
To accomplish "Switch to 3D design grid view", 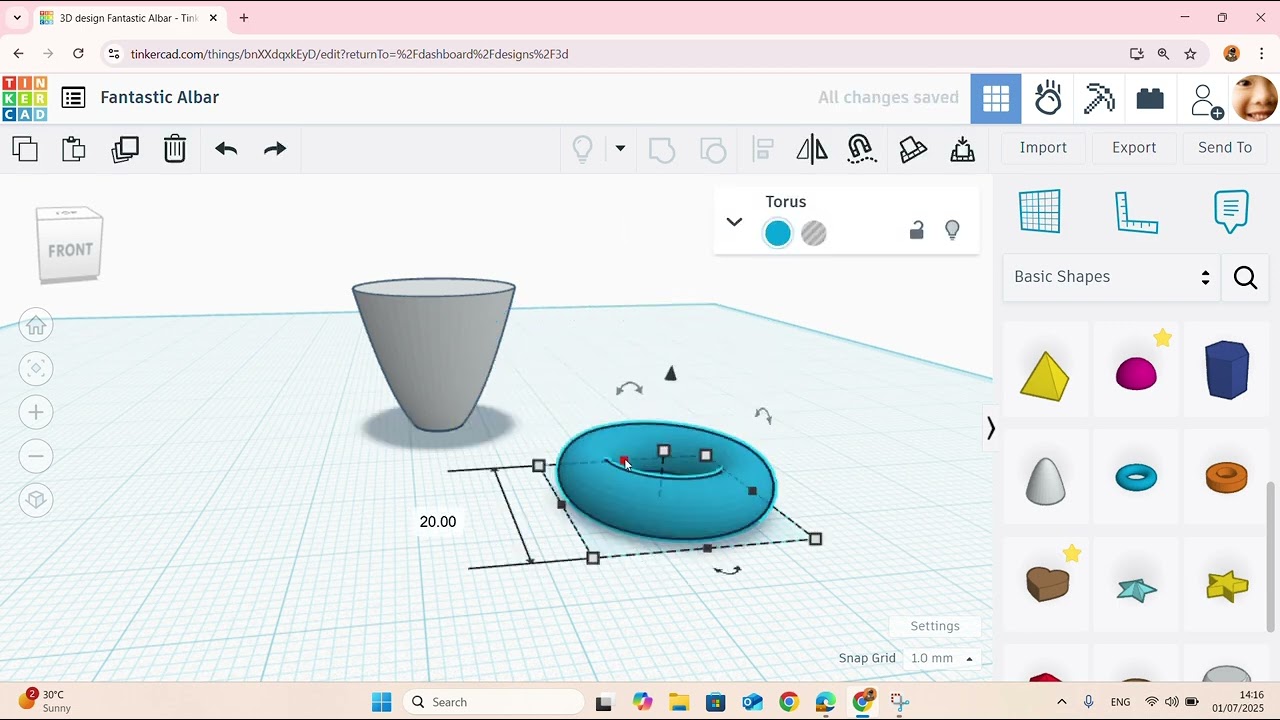I will 996,98.
